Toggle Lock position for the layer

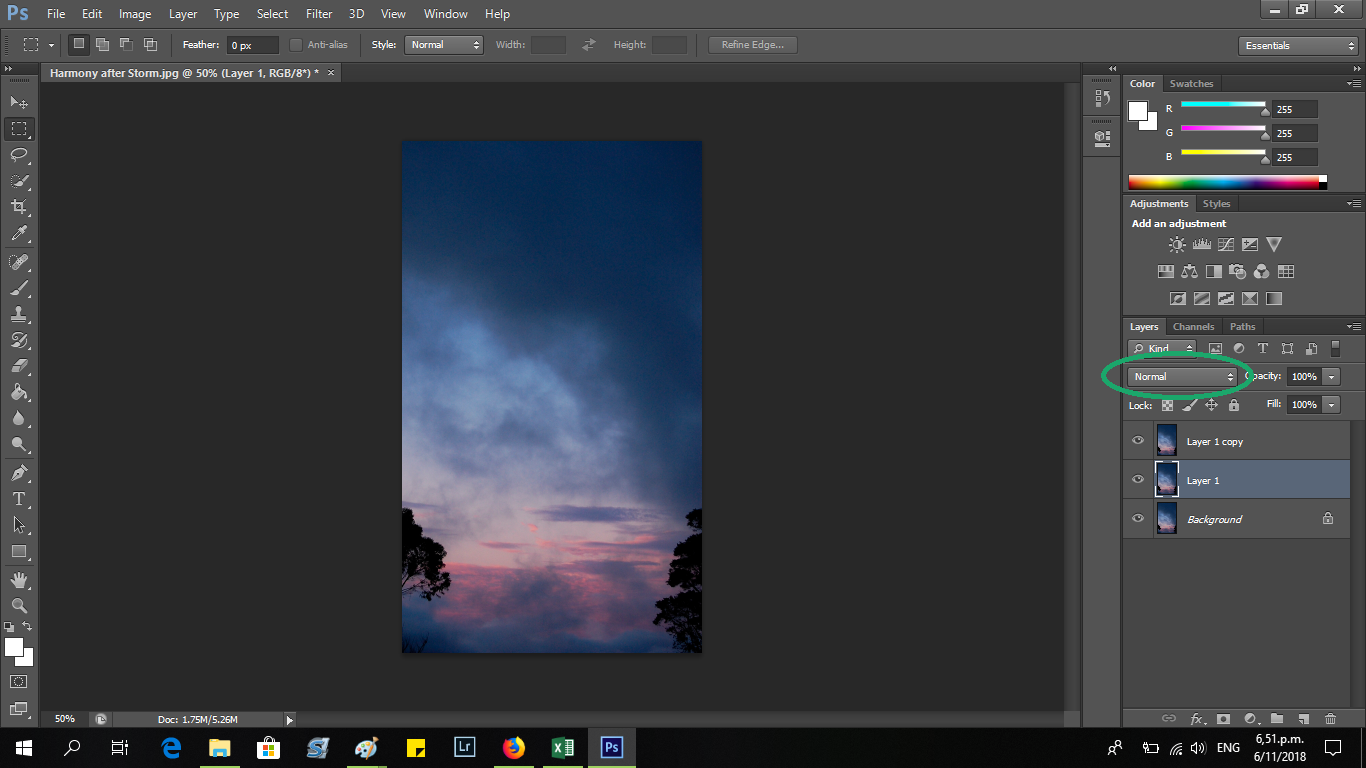pos(1211,405)
